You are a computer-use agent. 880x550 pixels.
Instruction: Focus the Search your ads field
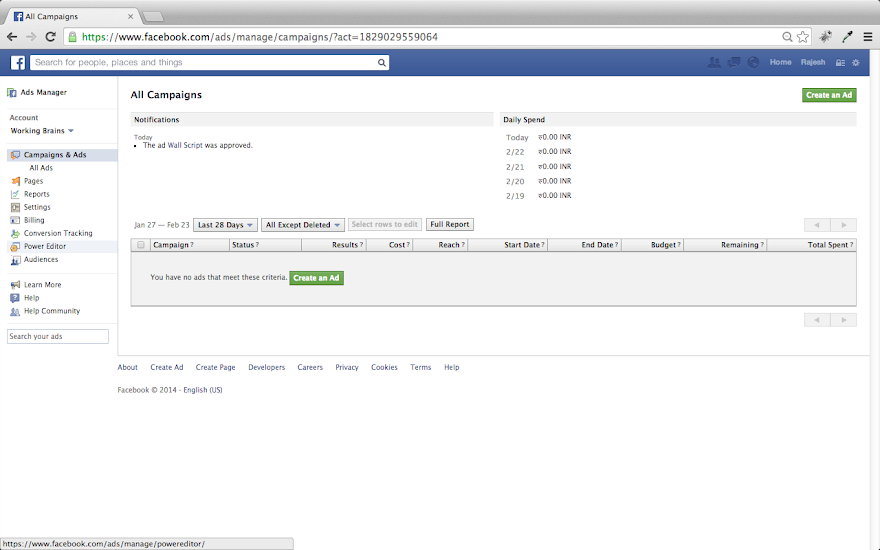pyautogui.click(x=58, y=337)
